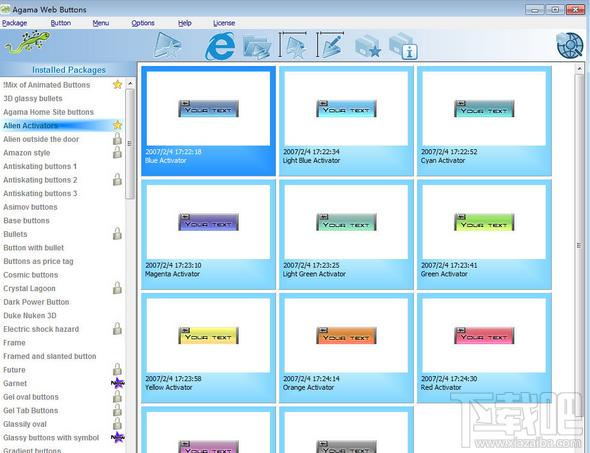The image size is (590, 453).
Task: Click the Internet Explorer preview icon
Action: (220, 47)
